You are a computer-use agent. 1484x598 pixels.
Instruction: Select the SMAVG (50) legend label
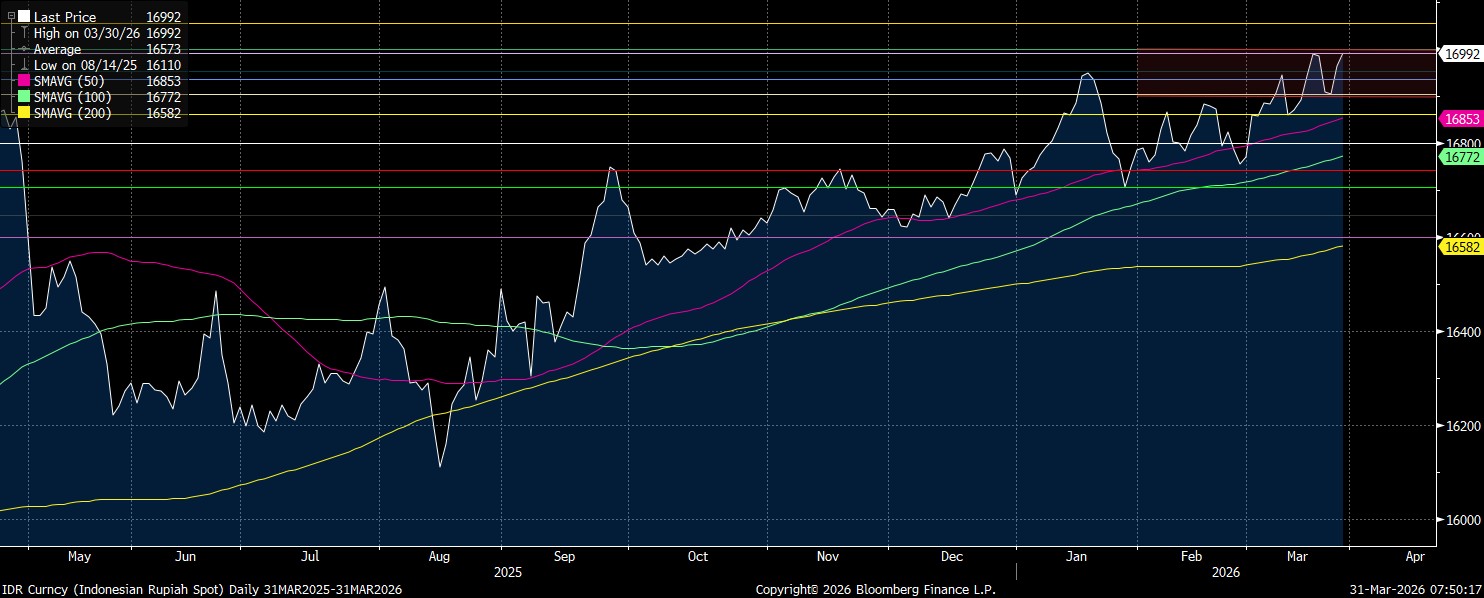(x=72, y=81)
